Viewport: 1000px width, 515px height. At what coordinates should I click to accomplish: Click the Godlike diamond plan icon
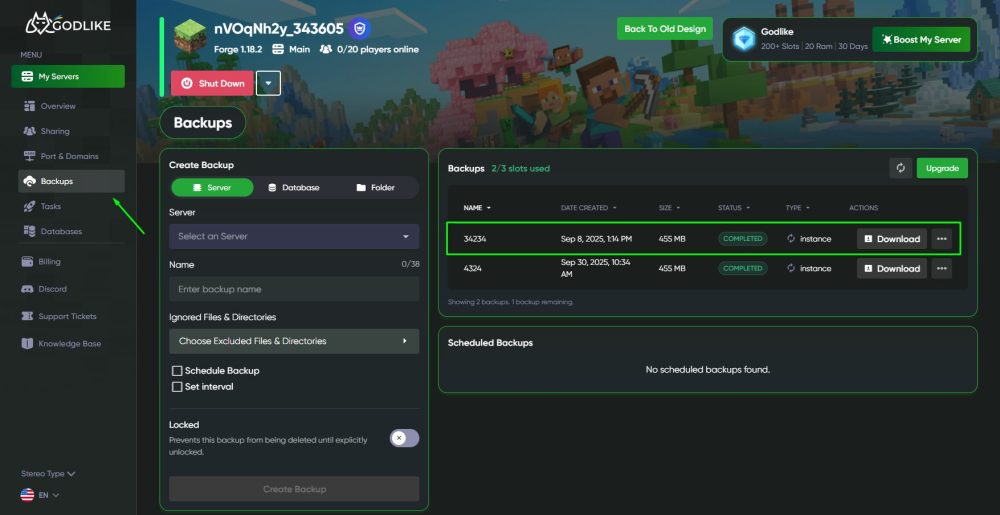click(x=743, y=39)
